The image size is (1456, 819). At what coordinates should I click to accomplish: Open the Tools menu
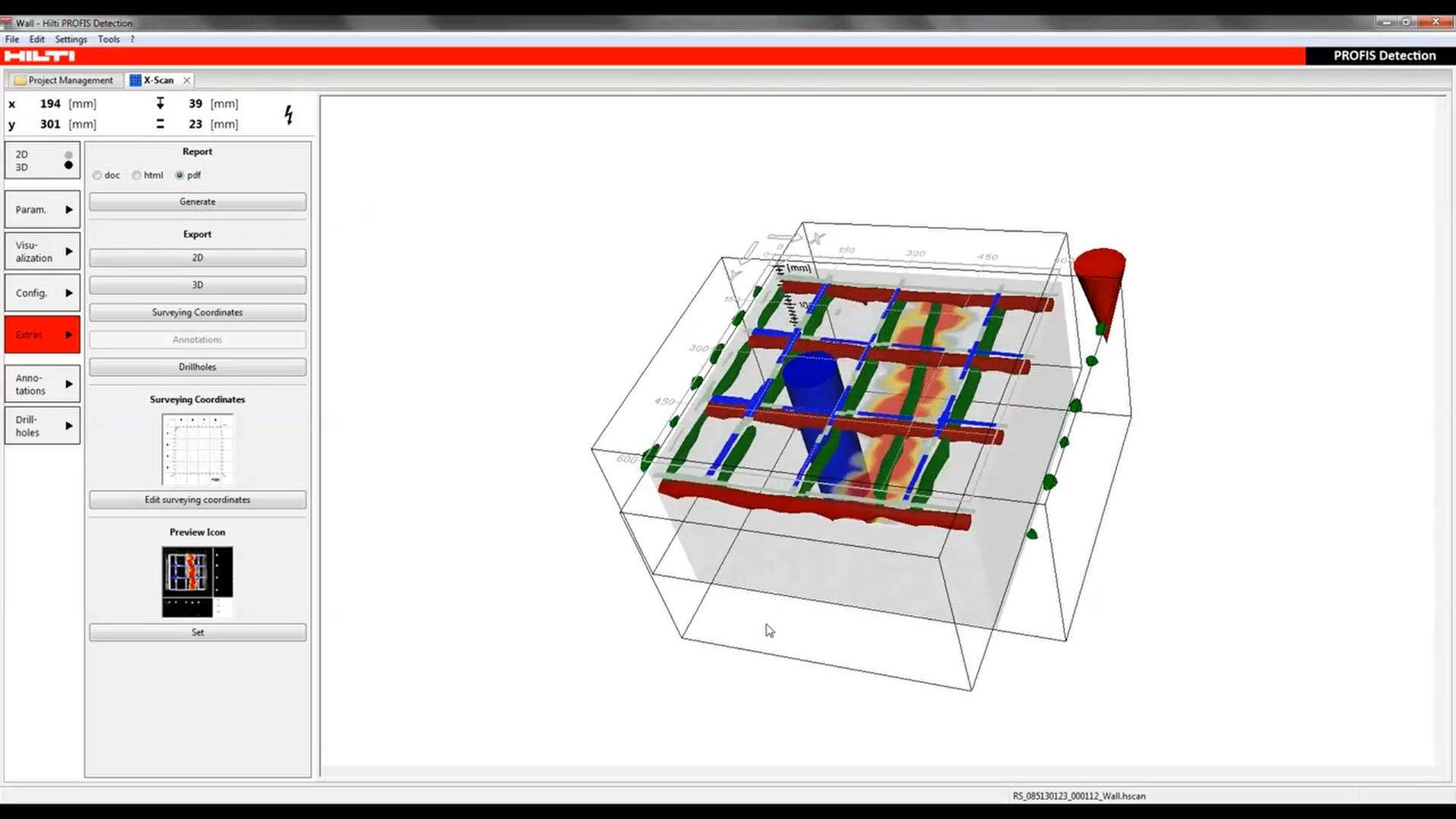[x=108, y=39]
